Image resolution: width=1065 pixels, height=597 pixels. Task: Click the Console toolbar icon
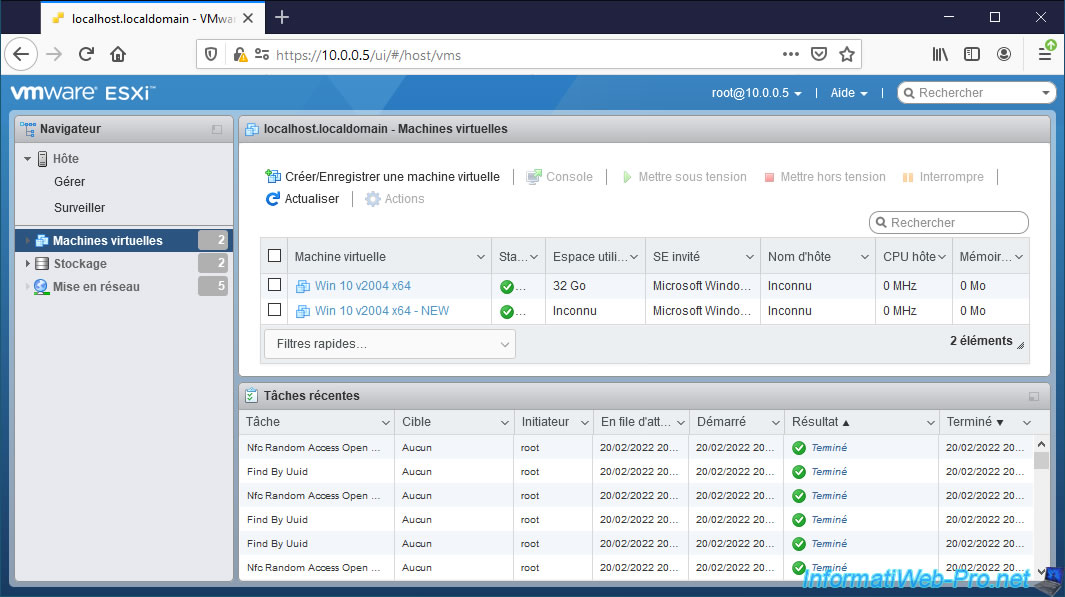(x=535, y=177)
